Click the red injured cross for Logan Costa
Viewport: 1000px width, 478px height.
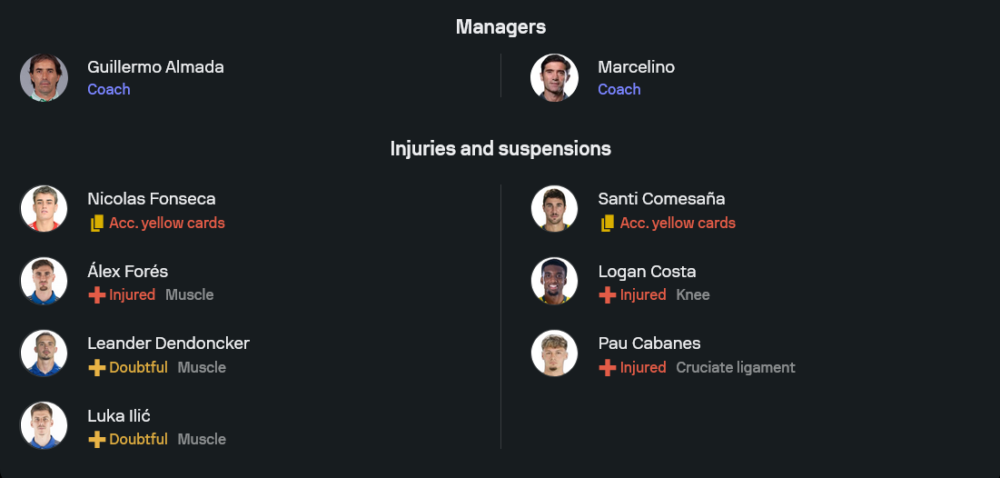[x=607, y=295]
